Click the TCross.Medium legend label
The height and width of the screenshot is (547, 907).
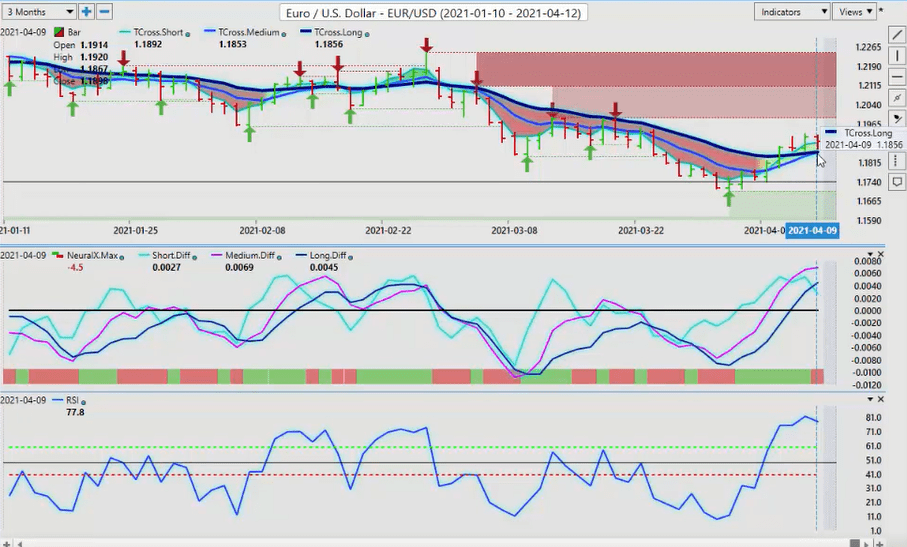(x=248, y=32)
